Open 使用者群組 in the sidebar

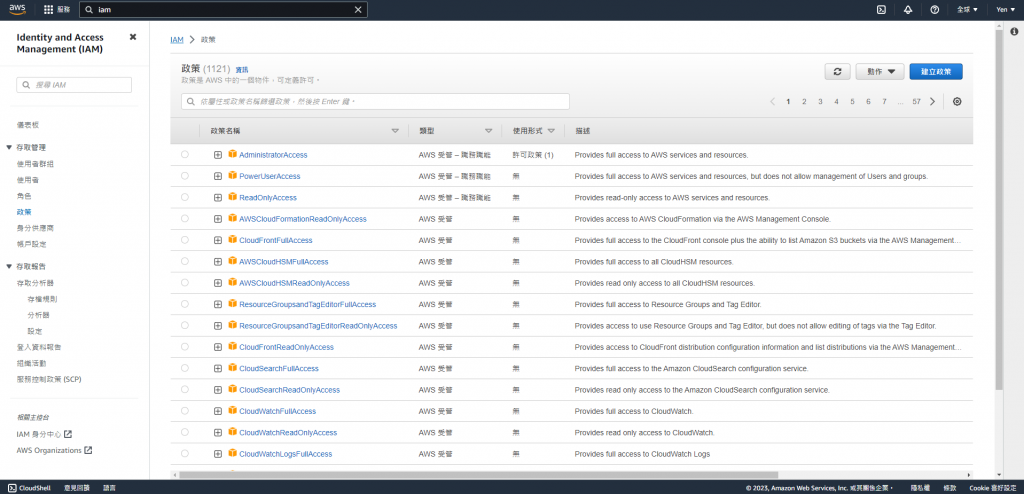[35, 164]
